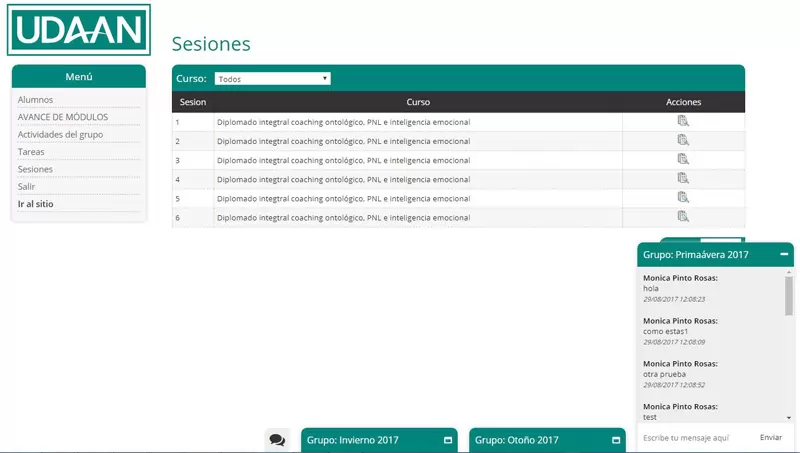Click the UDAAN logo
Image resolution: width=800 pixels, height=453 pixels.
(78, 29)
